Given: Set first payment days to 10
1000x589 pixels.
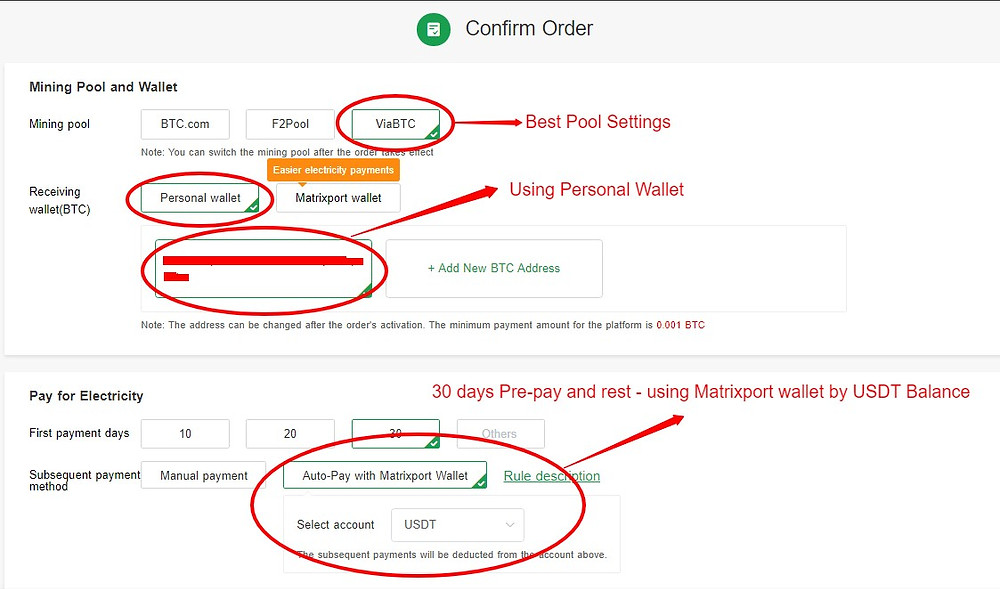Looking at the screenshot, I should (185, 434).
